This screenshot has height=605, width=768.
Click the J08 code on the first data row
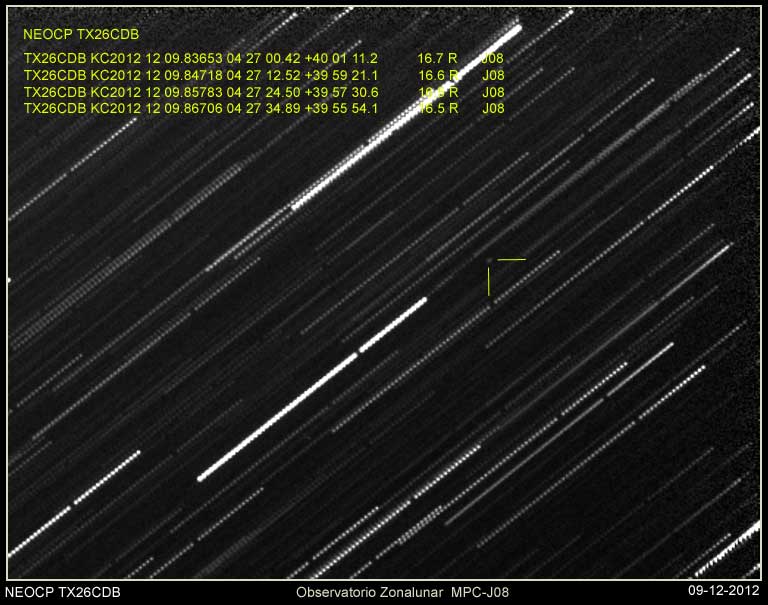493,58
